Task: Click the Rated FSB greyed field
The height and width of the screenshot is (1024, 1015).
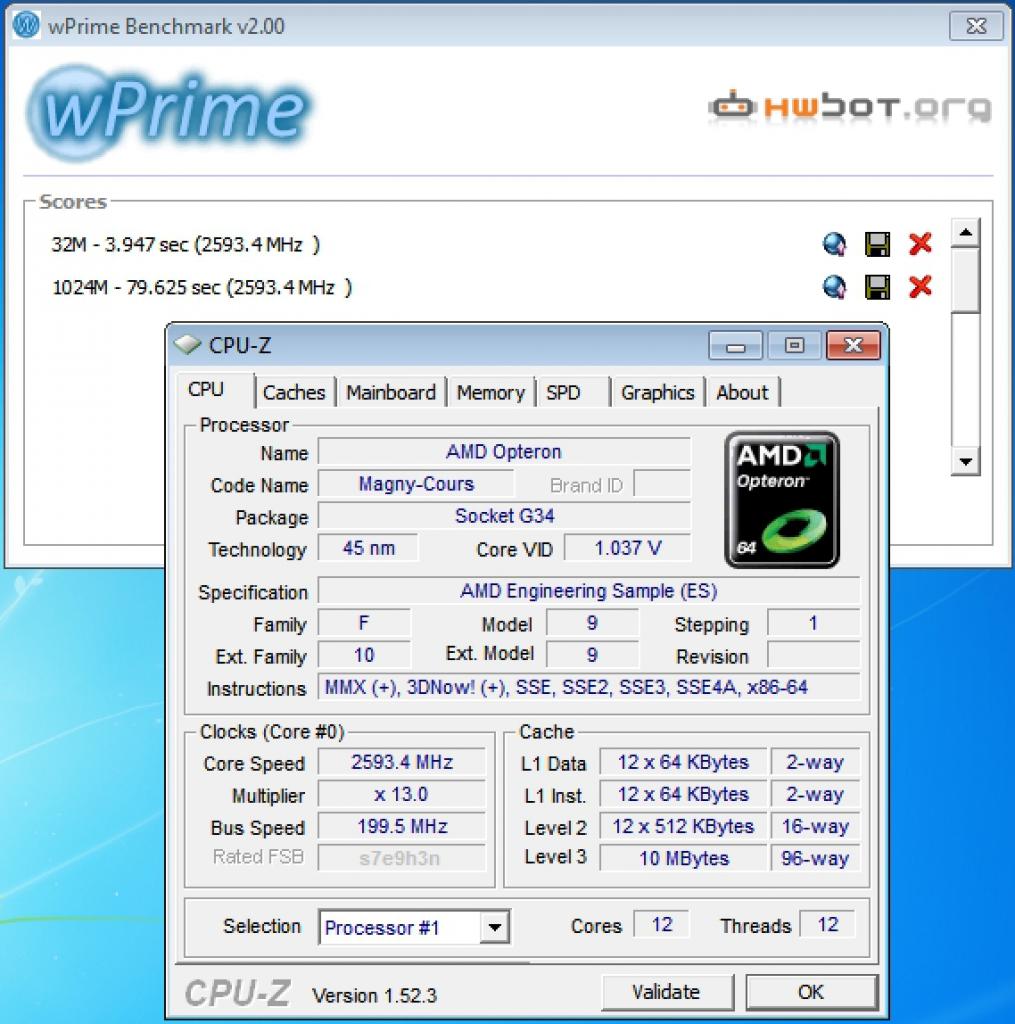Action: coord(402,857)
